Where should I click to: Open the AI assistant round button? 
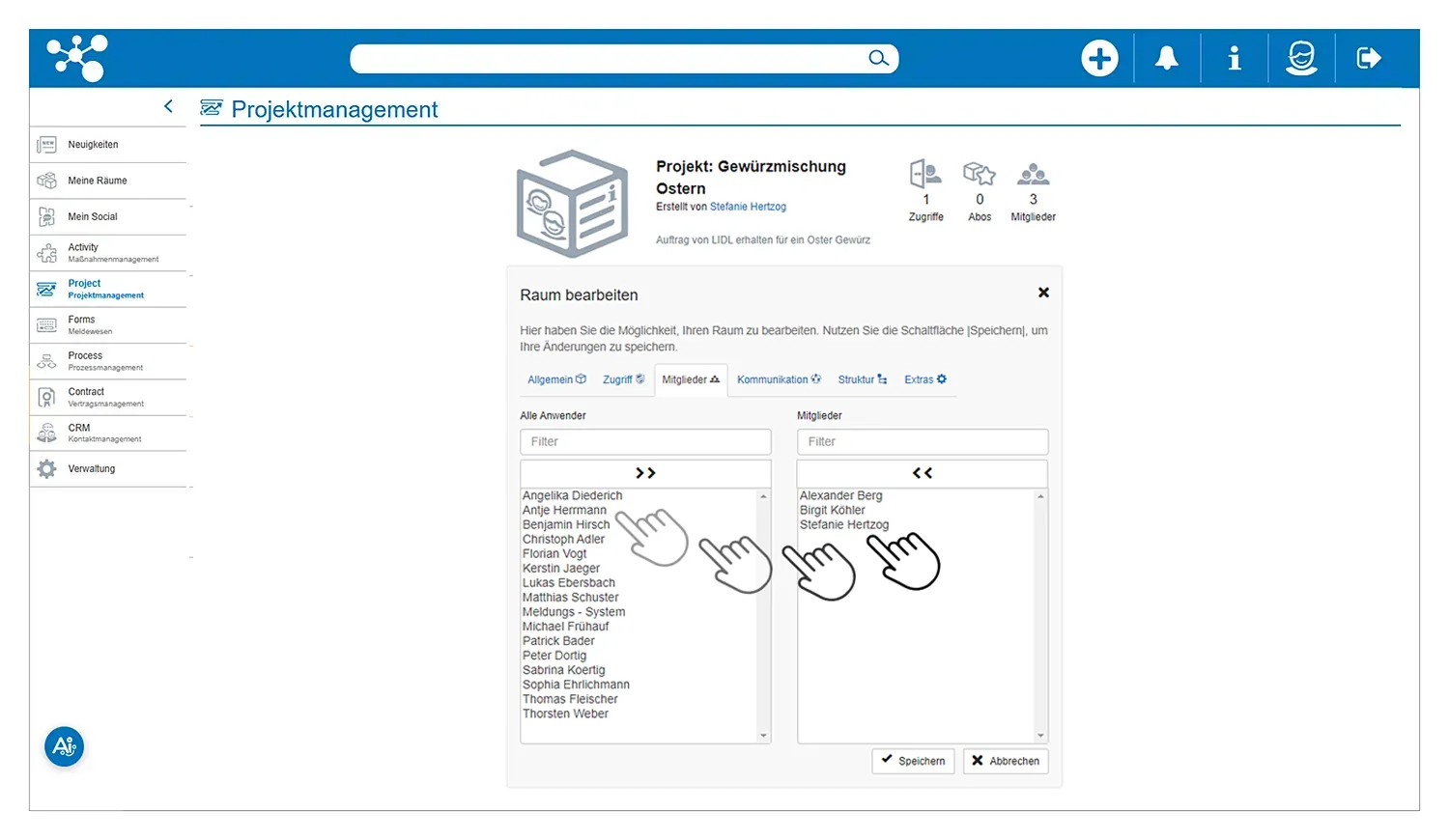click(x=65, y=746)
